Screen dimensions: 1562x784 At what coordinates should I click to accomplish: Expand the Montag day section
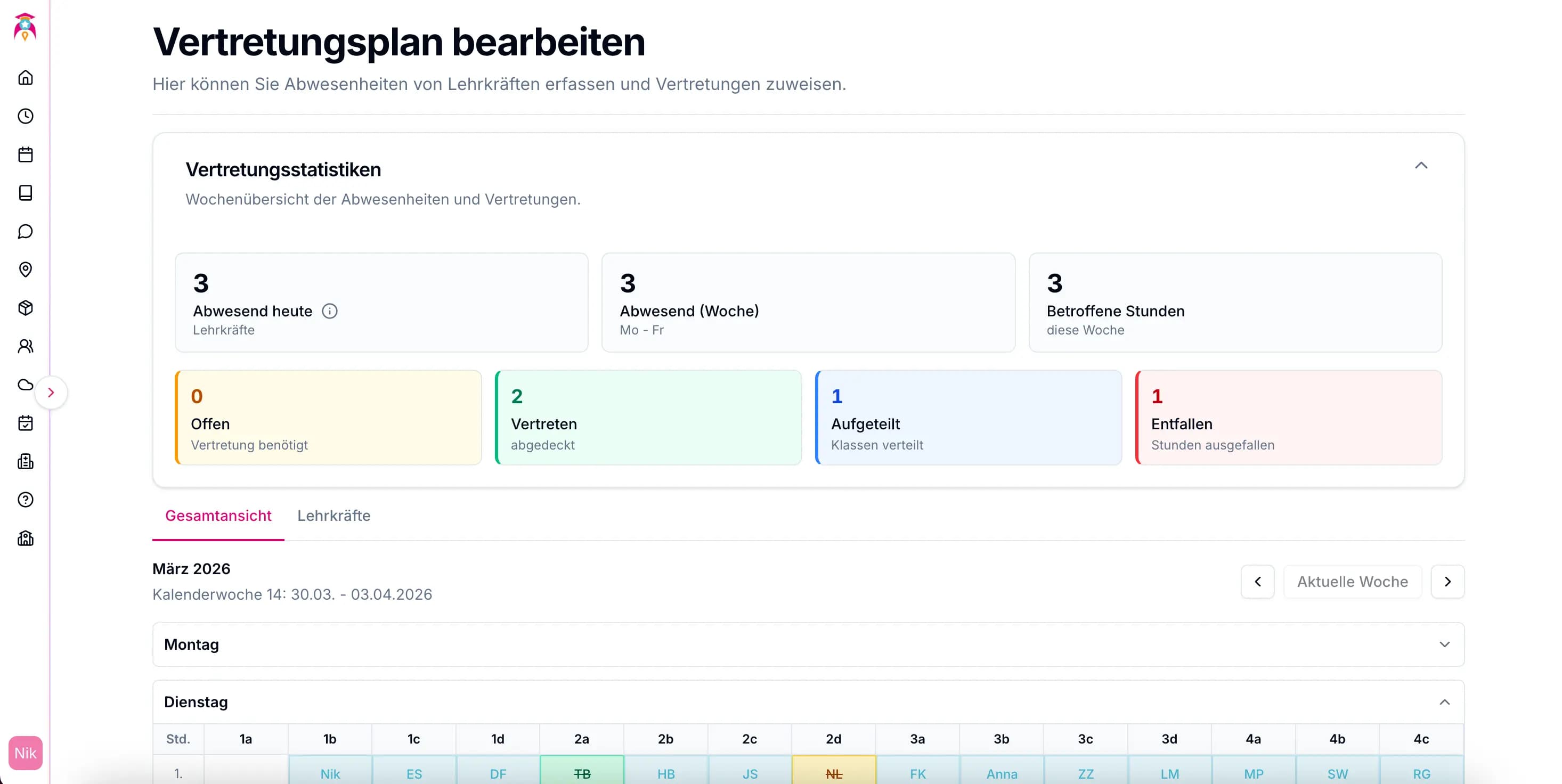(1444, 644)
